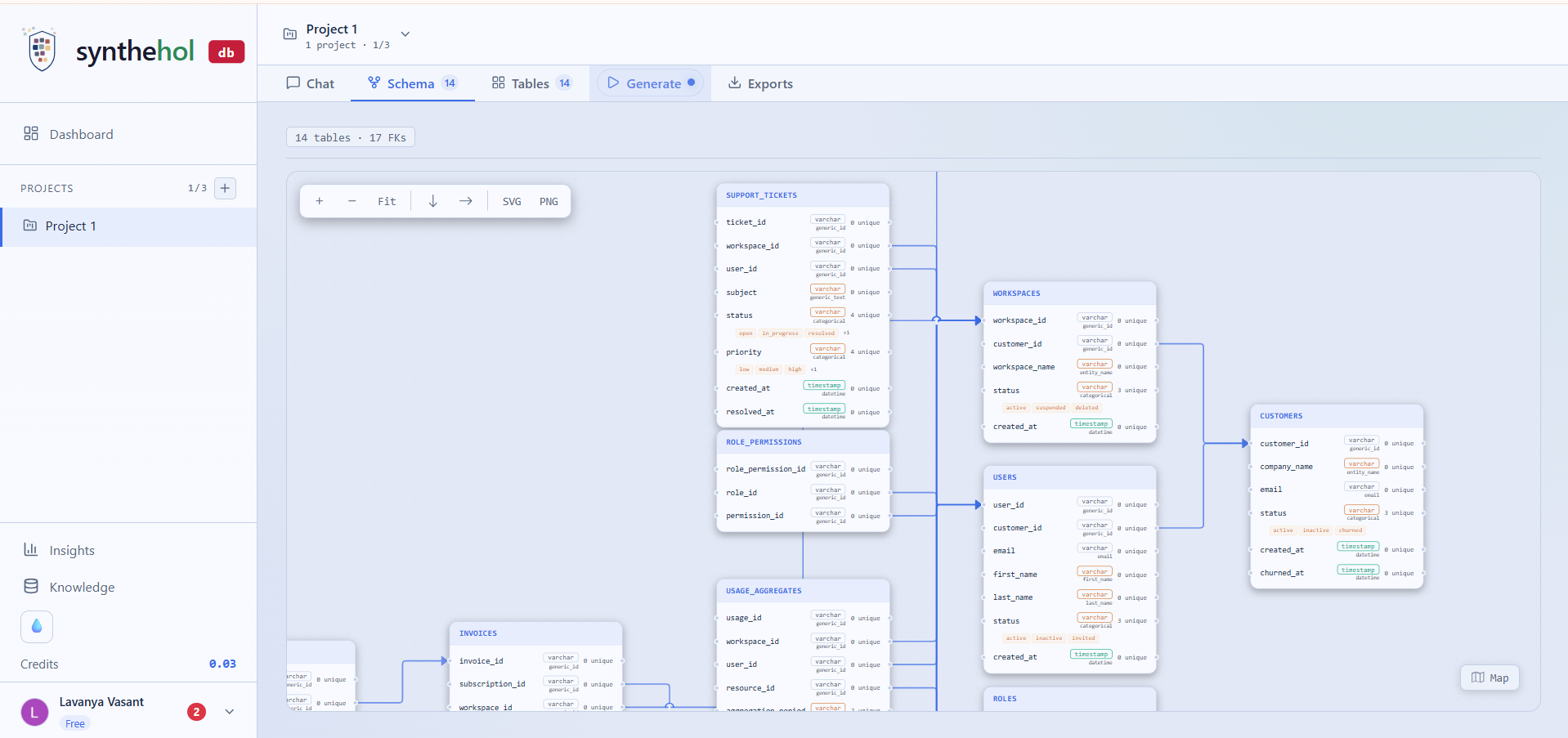
Task: Click the Credits value 0.03
Action: [222, 664]
